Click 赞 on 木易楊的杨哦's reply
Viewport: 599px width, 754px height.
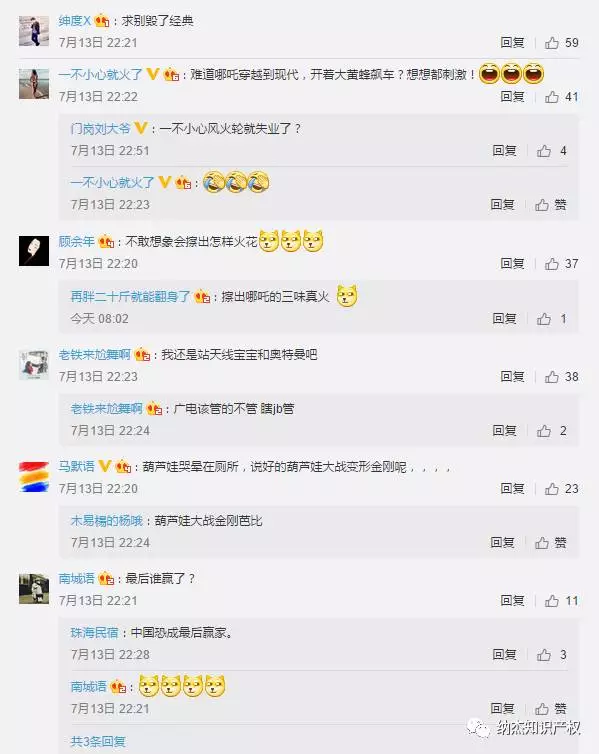[x=551, y=542]
